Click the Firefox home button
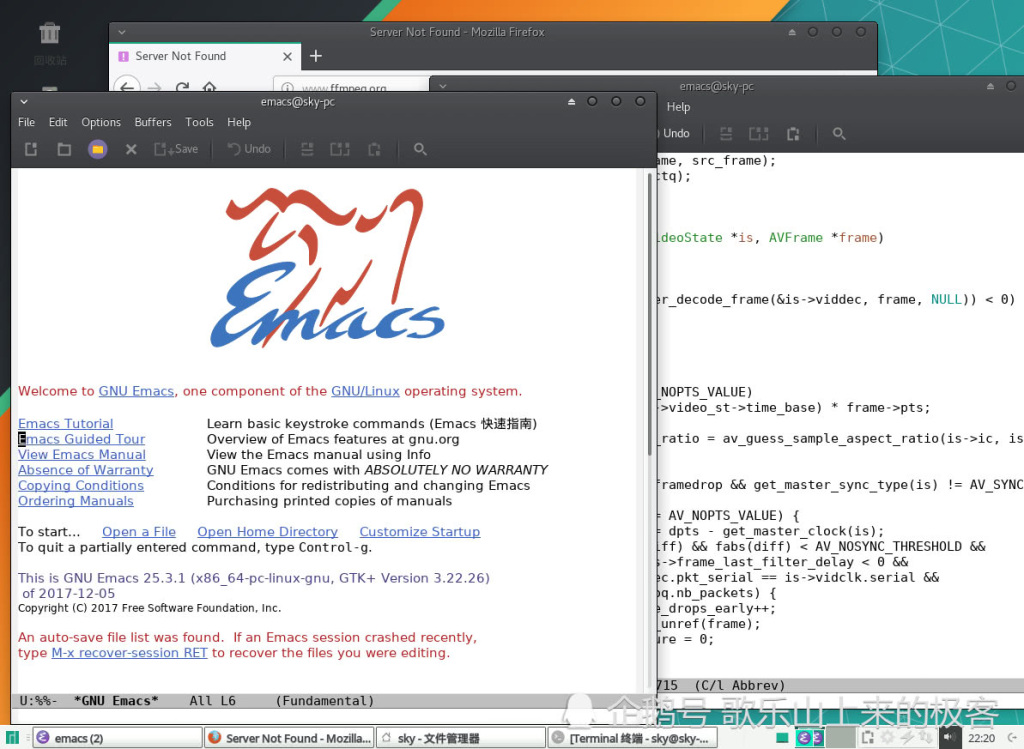1024x749 pixels. 209,87
